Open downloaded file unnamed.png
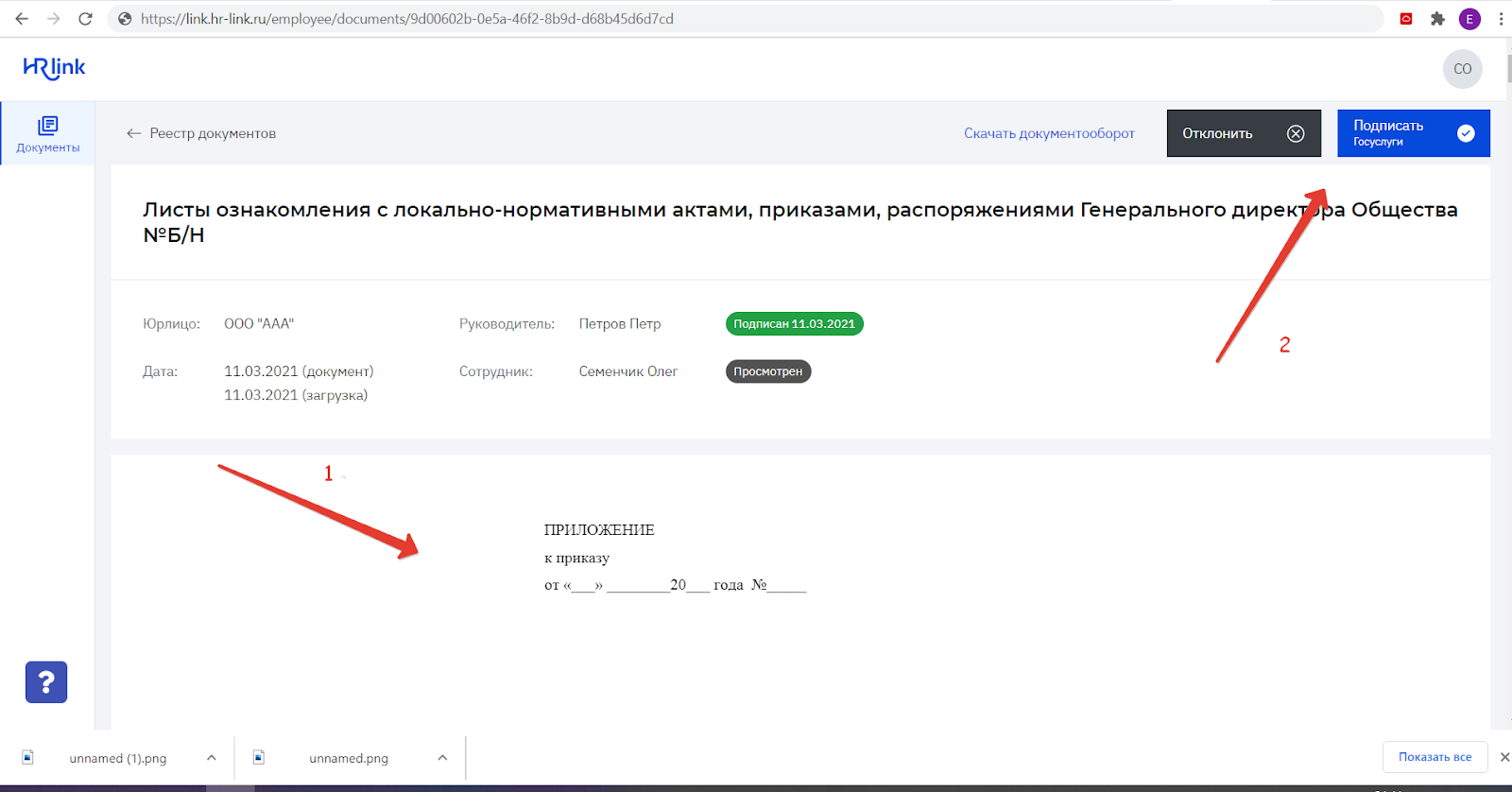Image resolution: width=1512 pixels, height=792 pixels. tap(349, 758)
